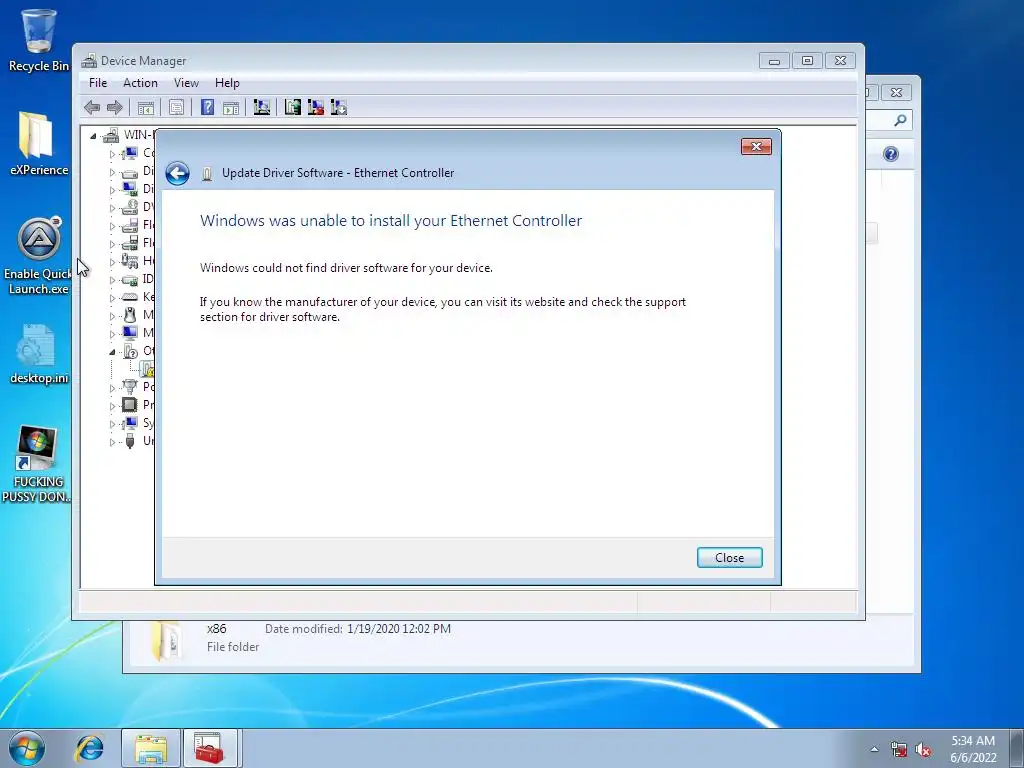Viewport: 1024px width, 768px height.
Task: Select the Other devices question-mark icon
Action: click(130, 351)
